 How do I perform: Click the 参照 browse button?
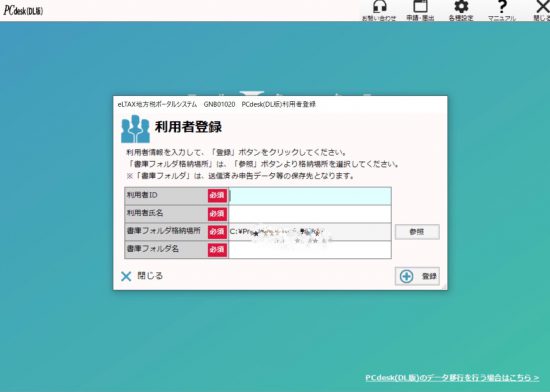click(417, 232)
